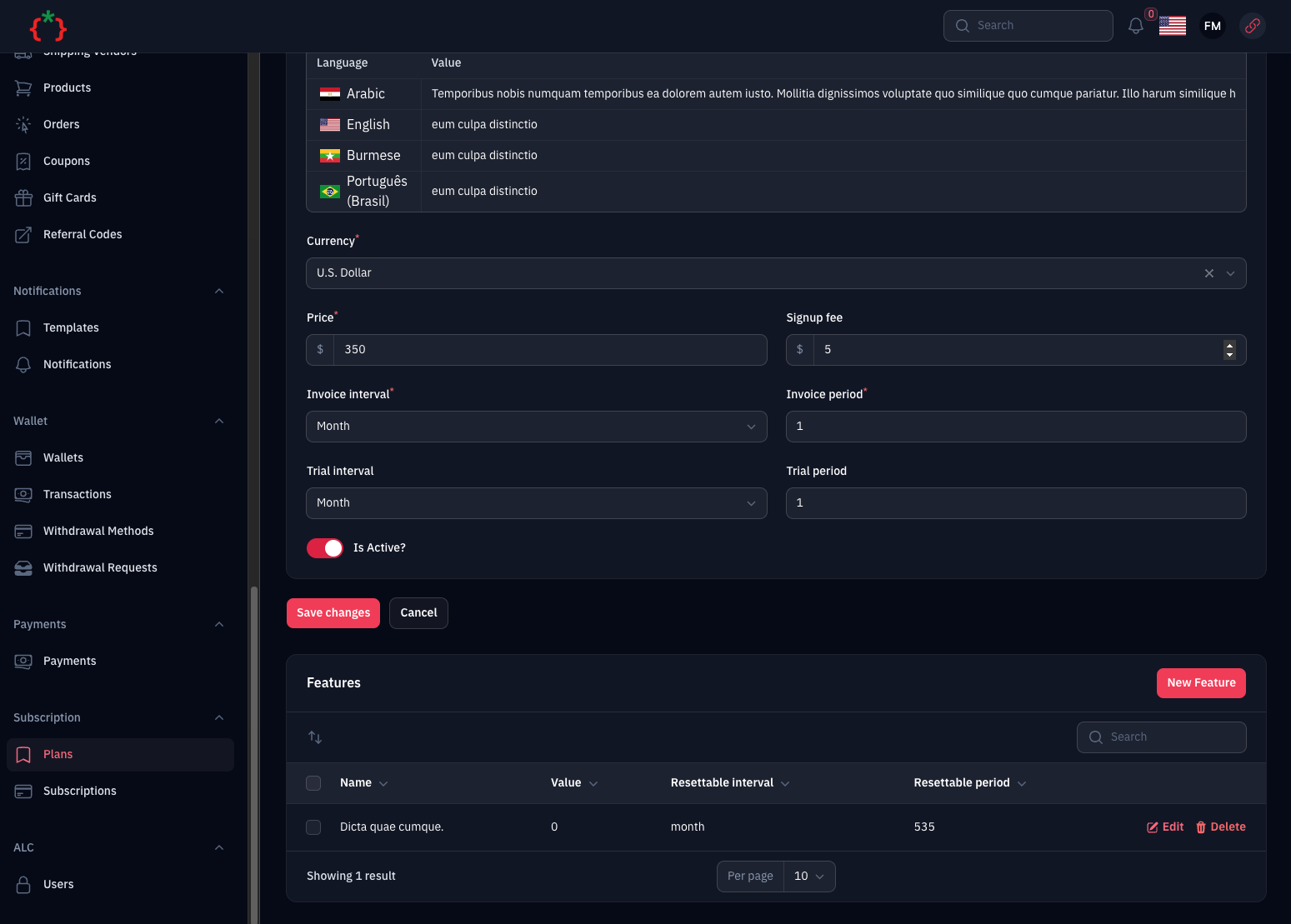Click the Subscriptions card icon

coord(23,792)
